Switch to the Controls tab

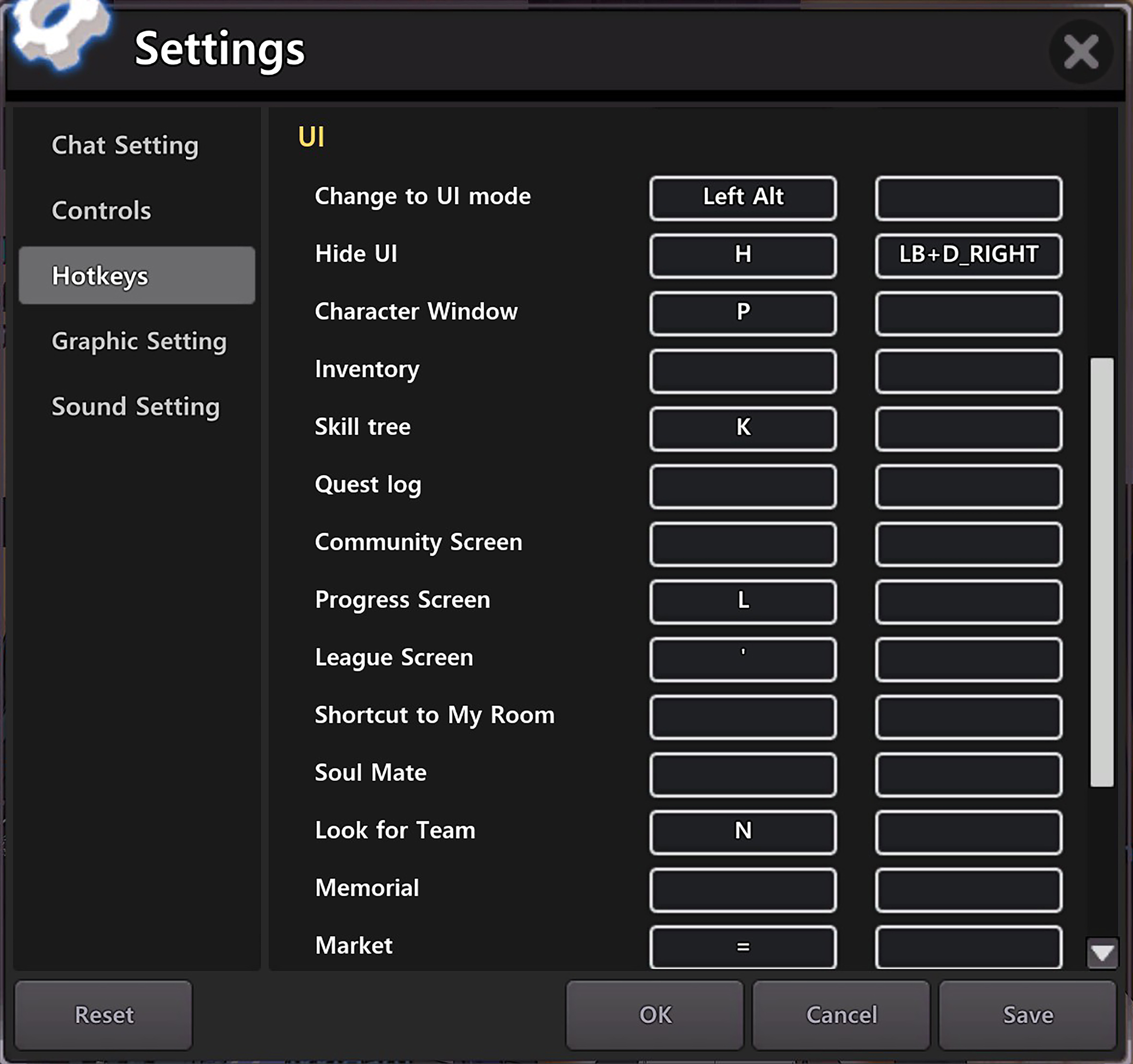101,211
